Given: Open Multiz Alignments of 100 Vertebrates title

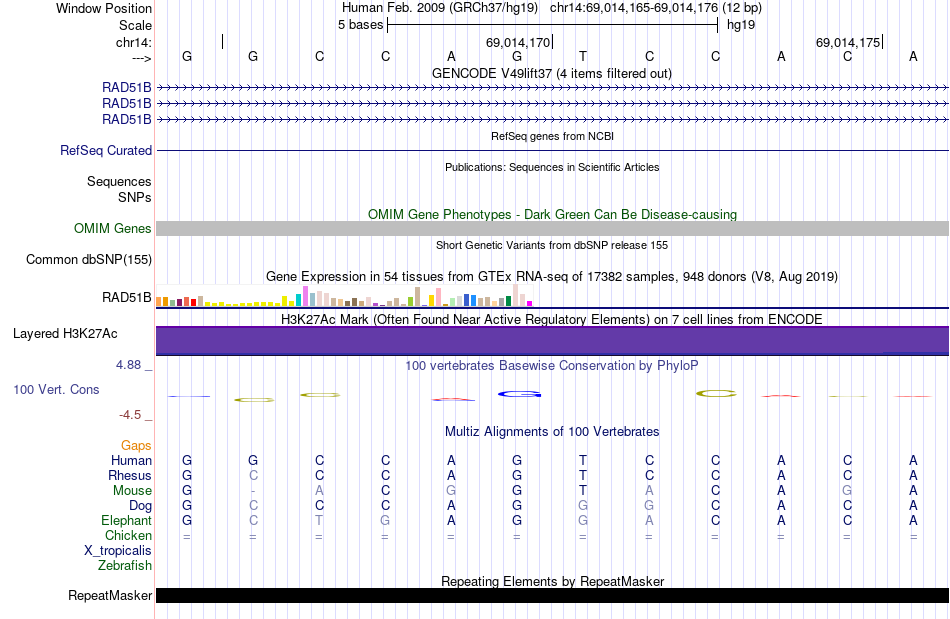Looking at the screenshot, I should click(552, 431).
